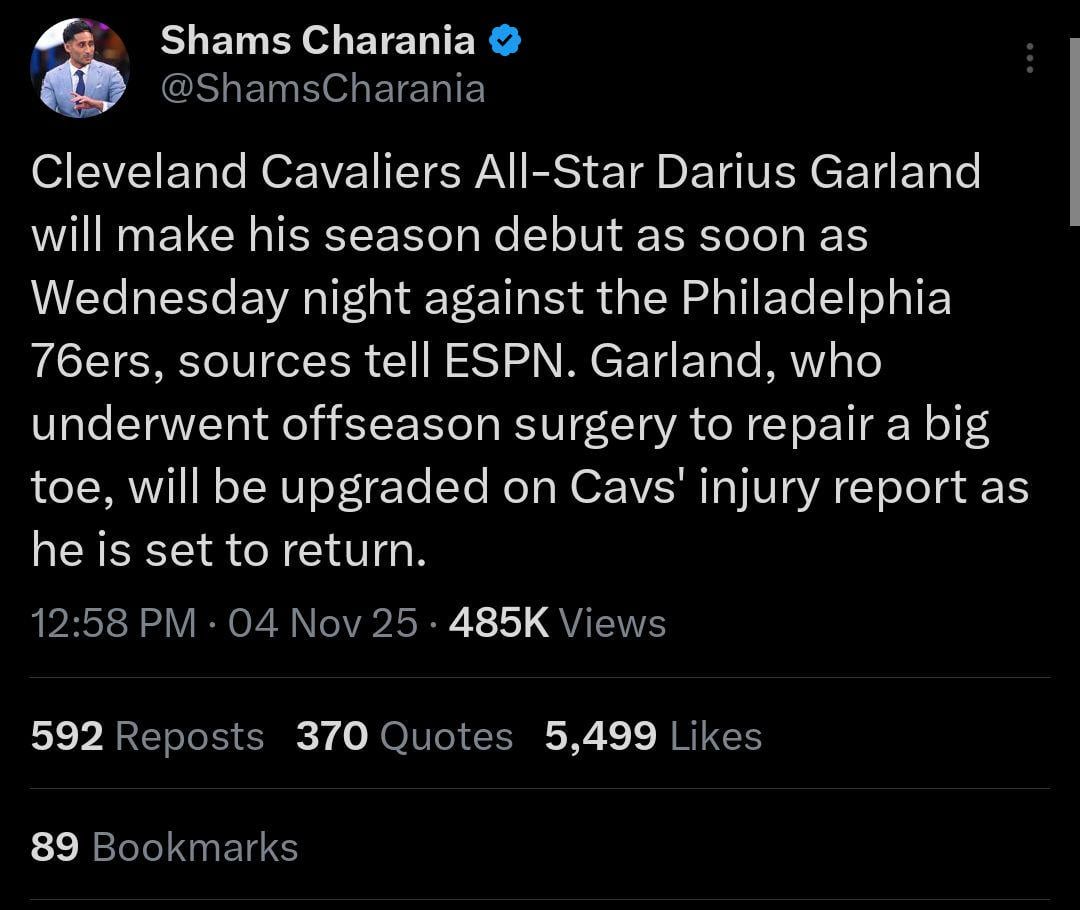Open the three-dot more options menu

(x=1029, y=59)
